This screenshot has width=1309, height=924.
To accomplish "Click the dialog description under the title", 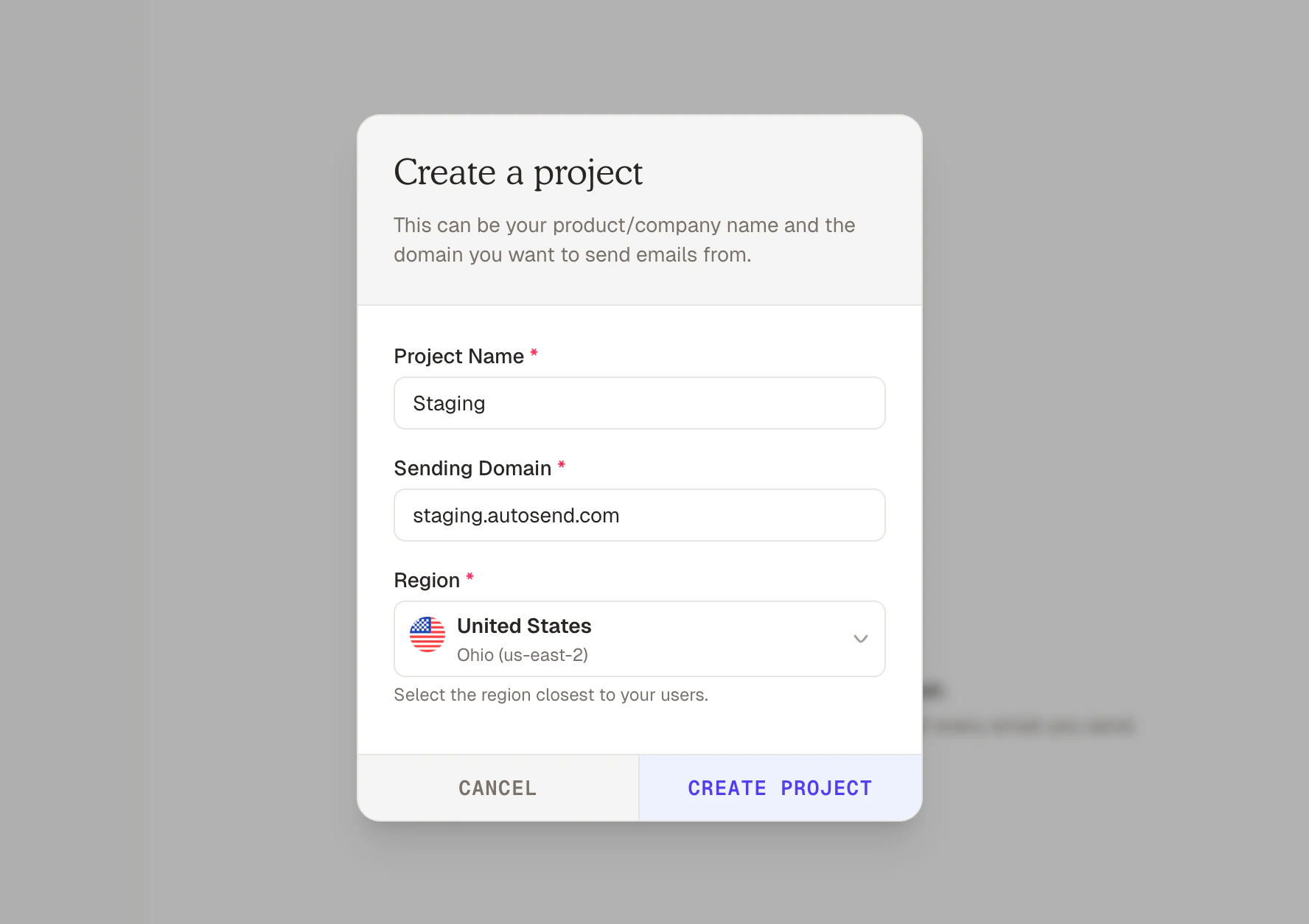I will pos(624,239).
